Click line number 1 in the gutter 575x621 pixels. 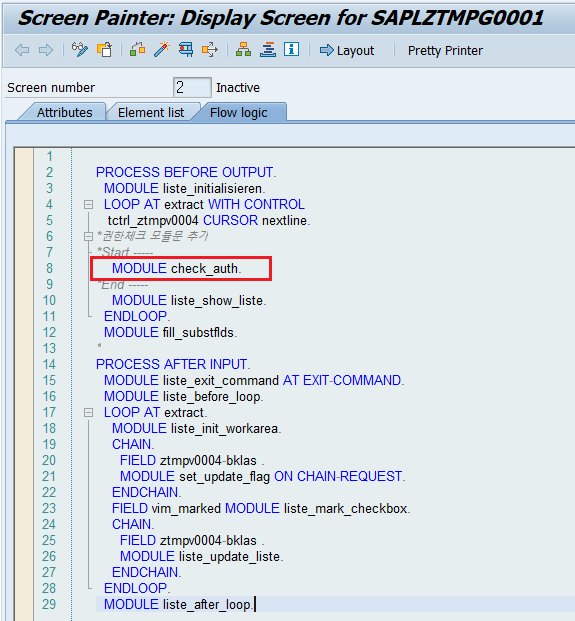(50, 156)
